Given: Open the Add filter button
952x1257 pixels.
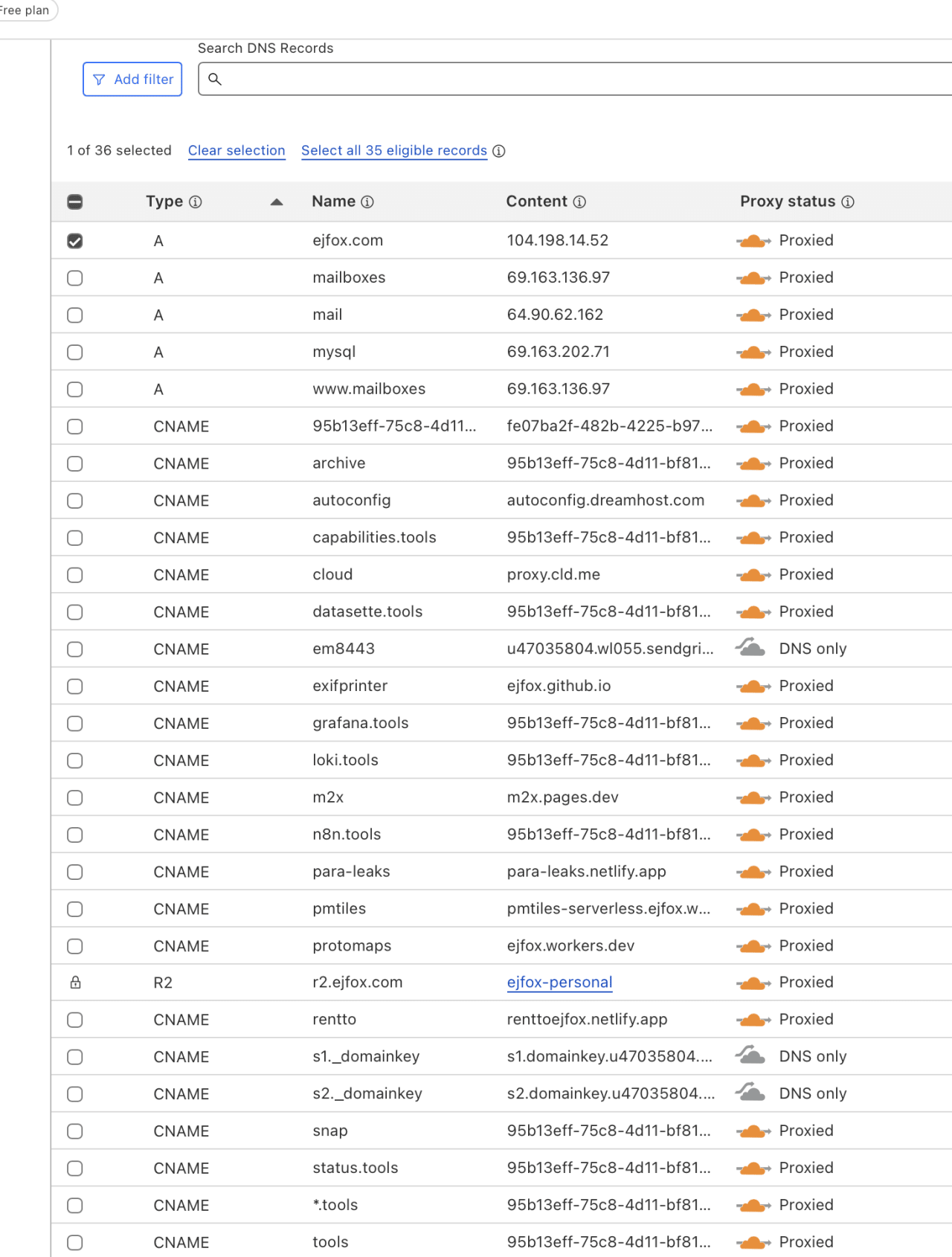Looking at the screenshot, I should click(x=132, y=80).
